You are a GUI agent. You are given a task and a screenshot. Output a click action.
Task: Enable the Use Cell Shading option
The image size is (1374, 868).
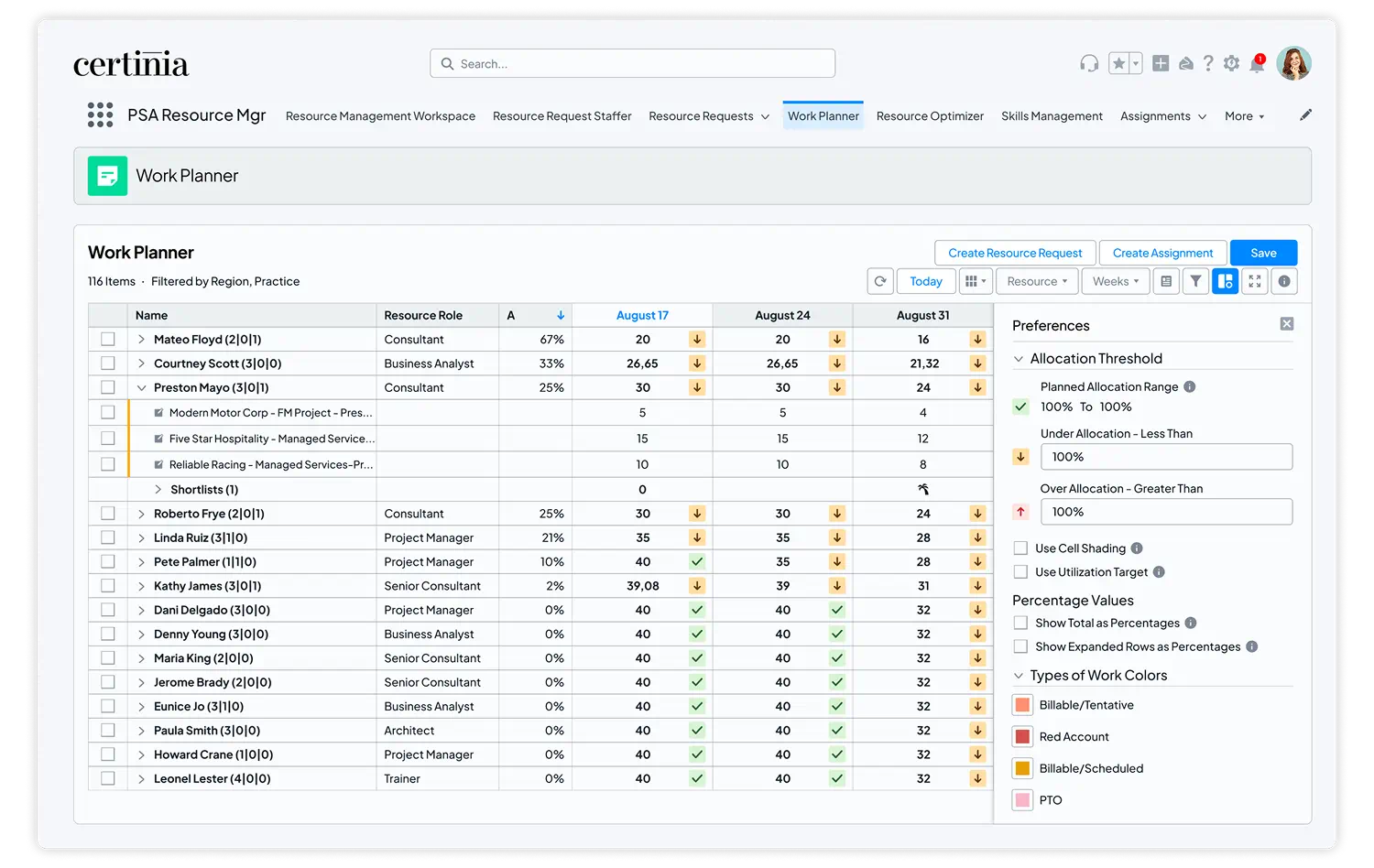(1020, 548)
